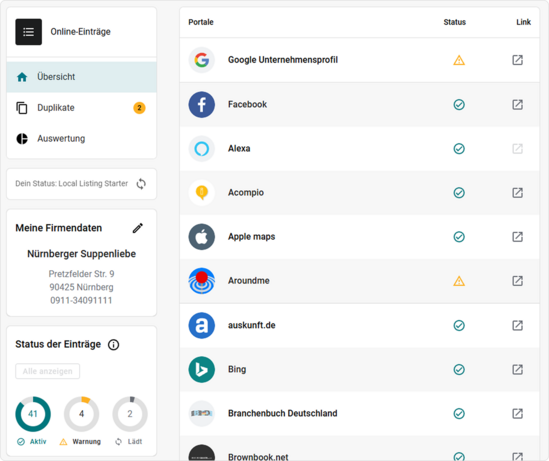Select the Lädt donut showing 2
549x461 pixels.
pyautogui.click(x=130, y=414)
